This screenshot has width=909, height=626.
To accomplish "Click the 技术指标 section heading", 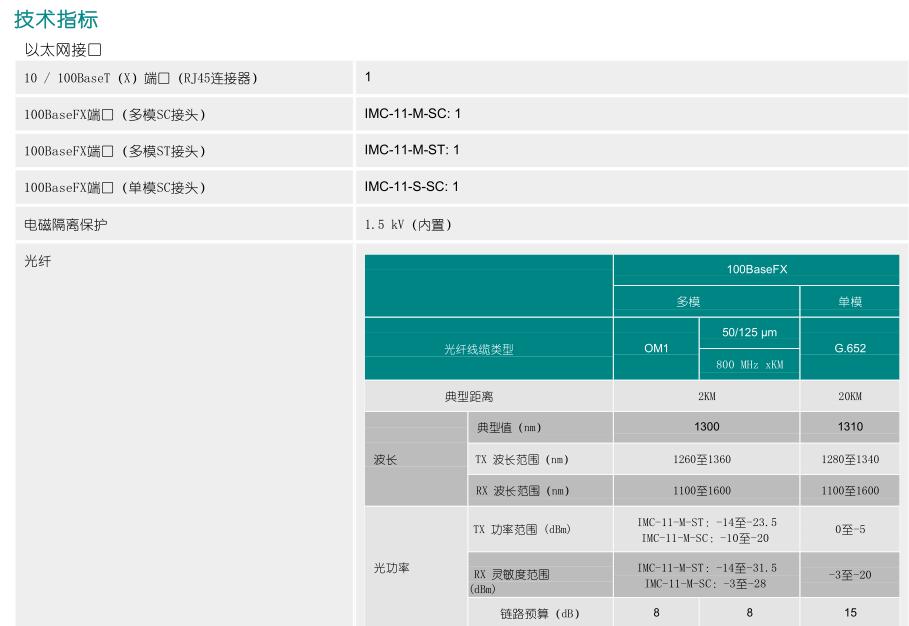I will [57, 19].
